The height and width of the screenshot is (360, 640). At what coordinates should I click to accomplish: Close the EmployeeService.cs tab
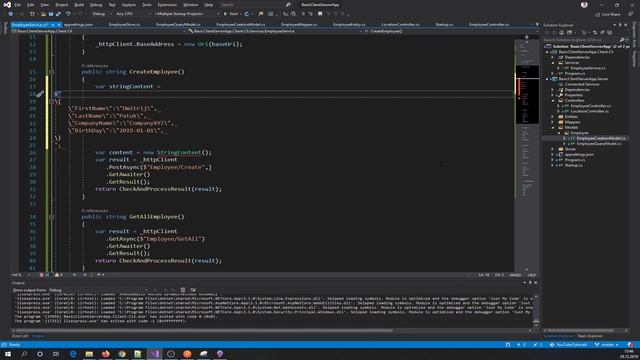[59, 25]
